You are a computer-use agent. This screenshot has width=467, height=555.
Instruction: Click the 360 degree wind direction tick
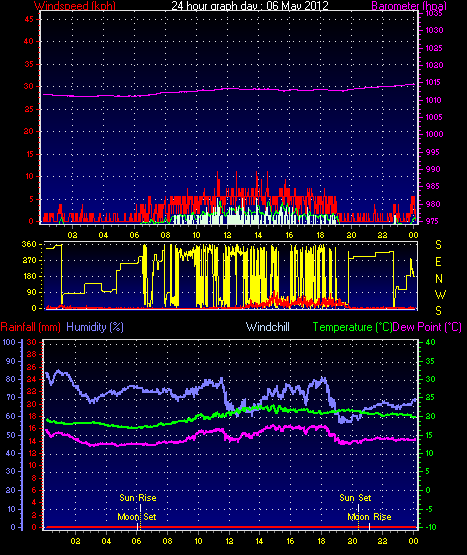click(29, 244)
